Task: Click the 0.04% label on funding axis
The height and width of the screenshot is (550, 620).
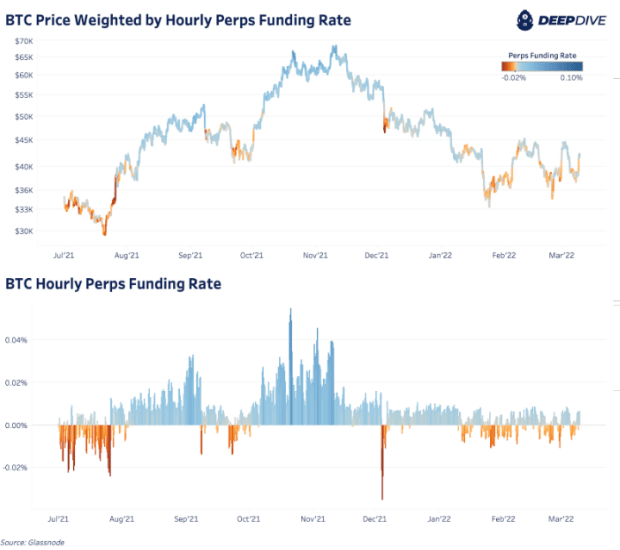Action: 16,340
